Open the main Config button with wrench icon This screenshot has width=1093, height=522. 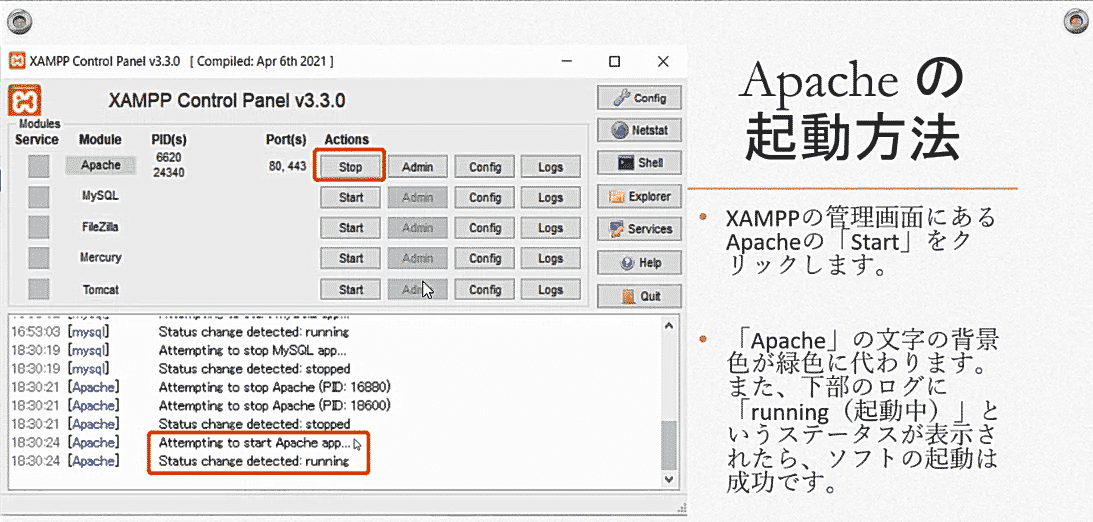tap(639, 98)
